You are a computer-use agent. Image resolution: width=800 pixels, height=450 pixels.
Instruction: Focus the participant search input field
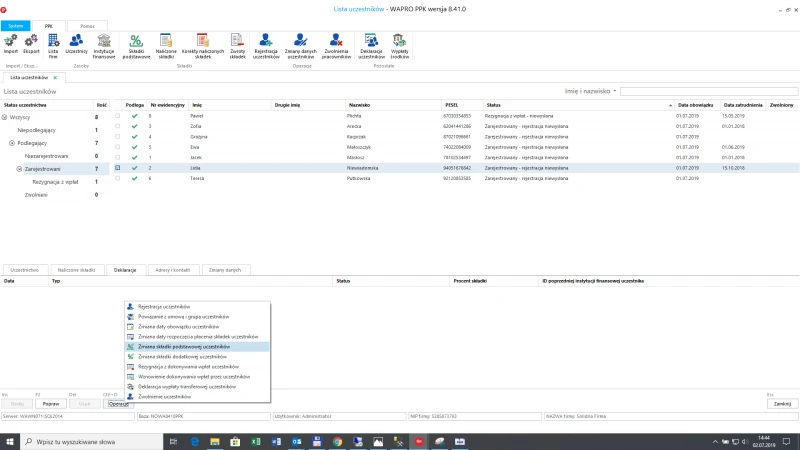pos(709,91)
